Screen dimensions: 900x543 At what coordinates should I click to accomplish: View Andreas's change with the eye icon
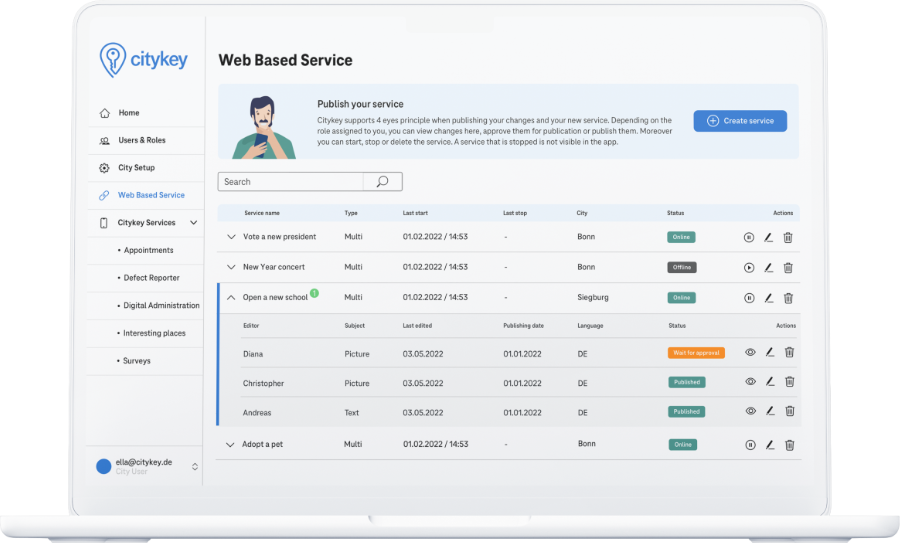pyautogui.click(x=750, y=411)
